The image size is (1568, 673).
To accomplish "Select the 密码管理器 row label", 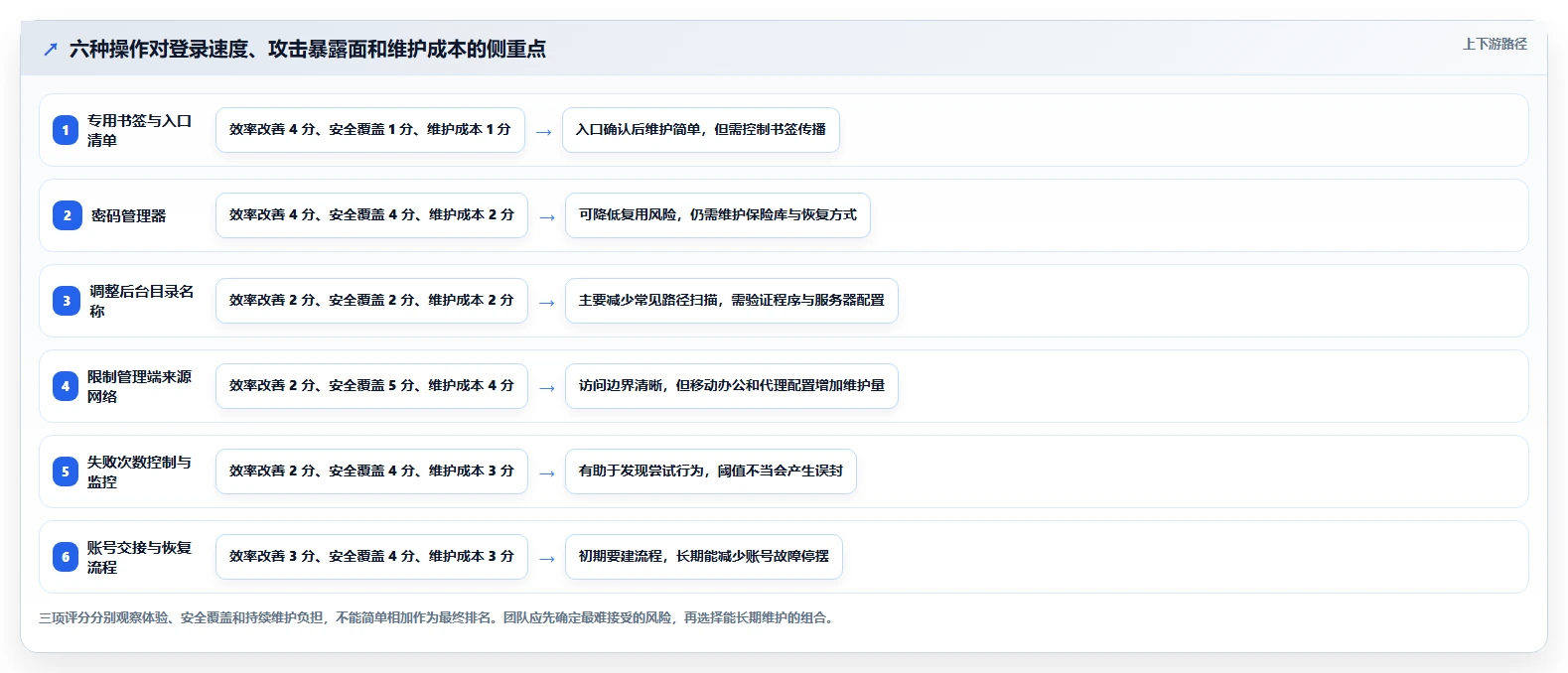I will point(128,215).
